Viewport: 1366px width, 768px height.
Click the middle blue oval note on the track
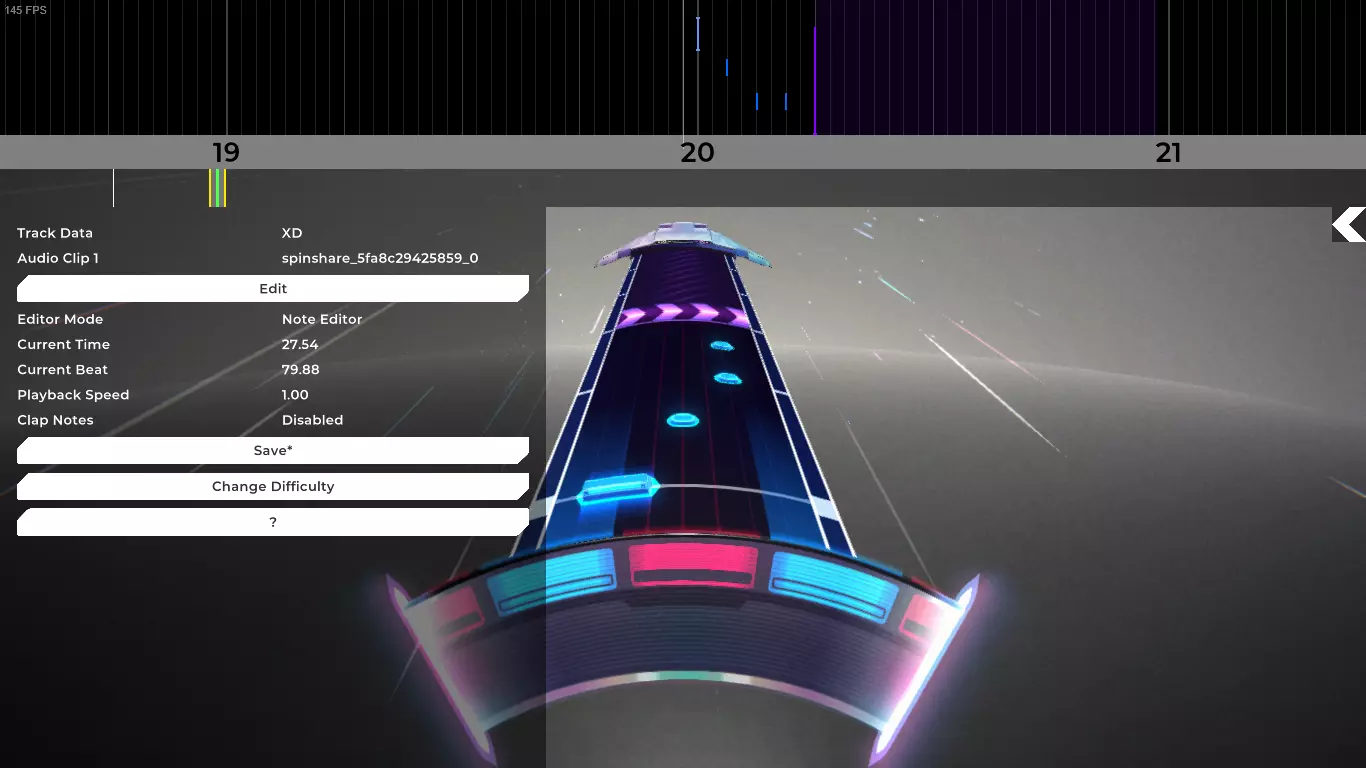click(727, 378)
